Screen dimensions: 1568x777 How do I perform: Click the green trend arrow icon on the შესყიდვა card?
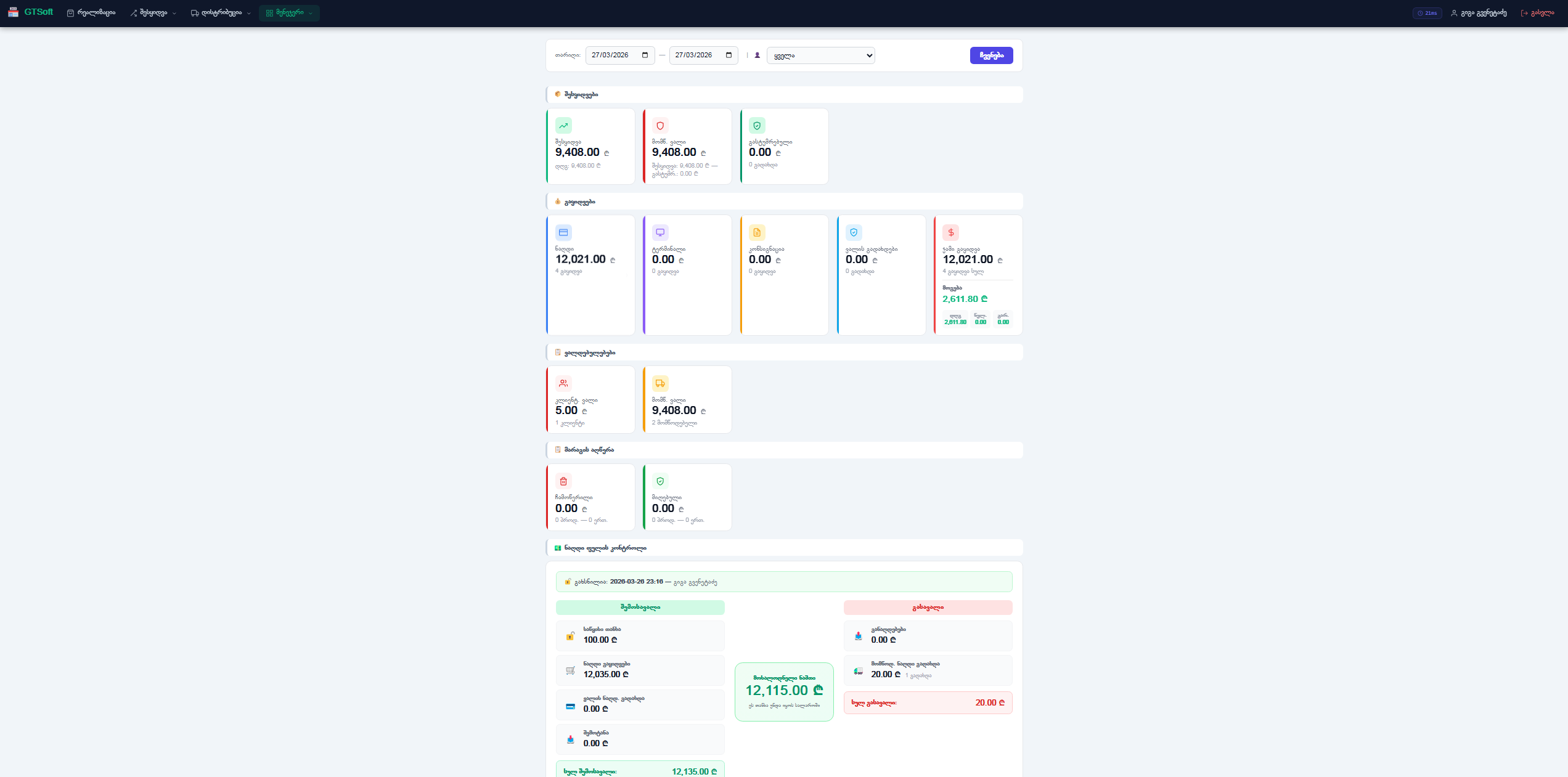[563, 126]
